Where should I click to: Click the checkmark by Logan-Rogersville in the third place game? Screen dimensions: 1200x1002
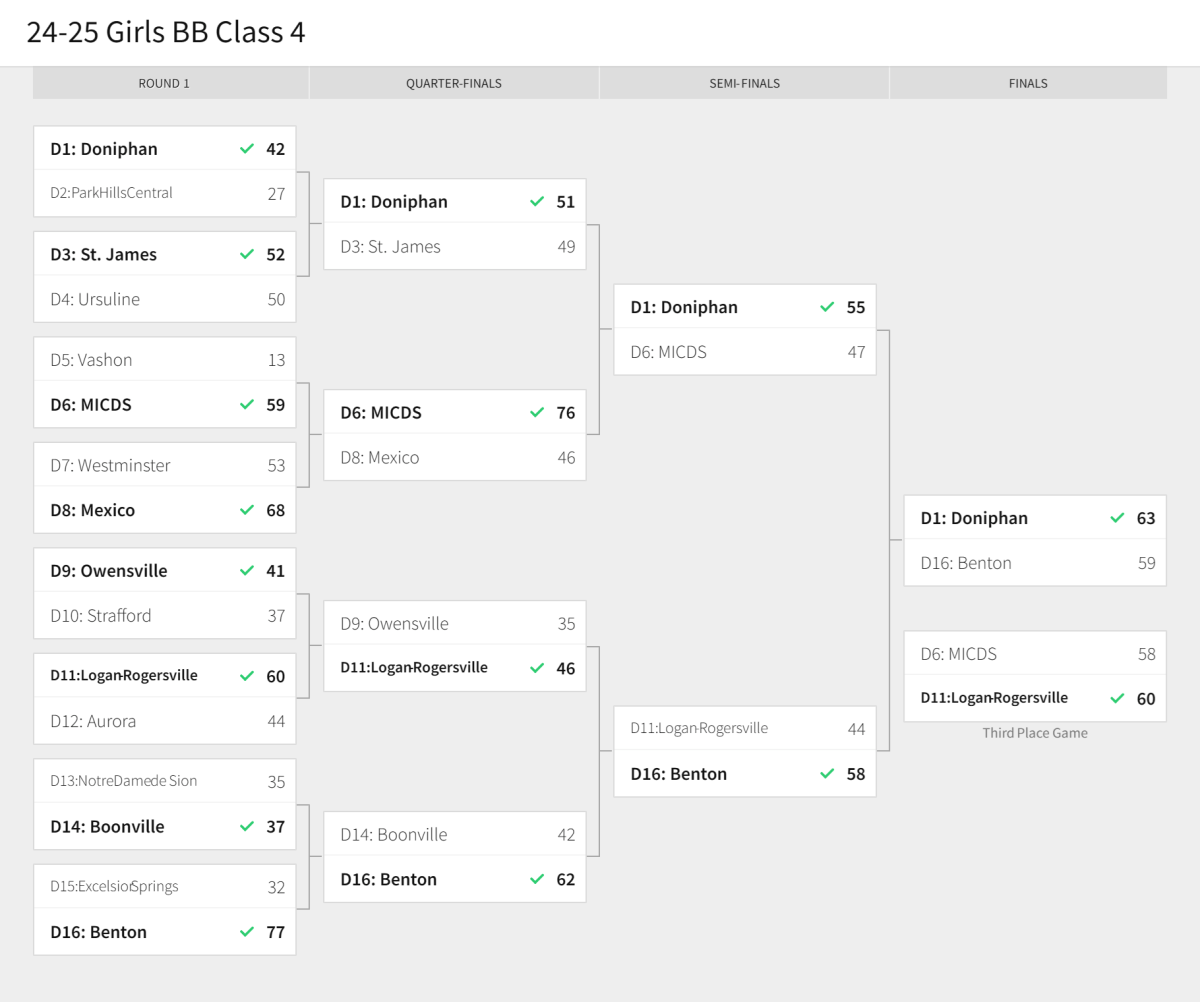1117,698
